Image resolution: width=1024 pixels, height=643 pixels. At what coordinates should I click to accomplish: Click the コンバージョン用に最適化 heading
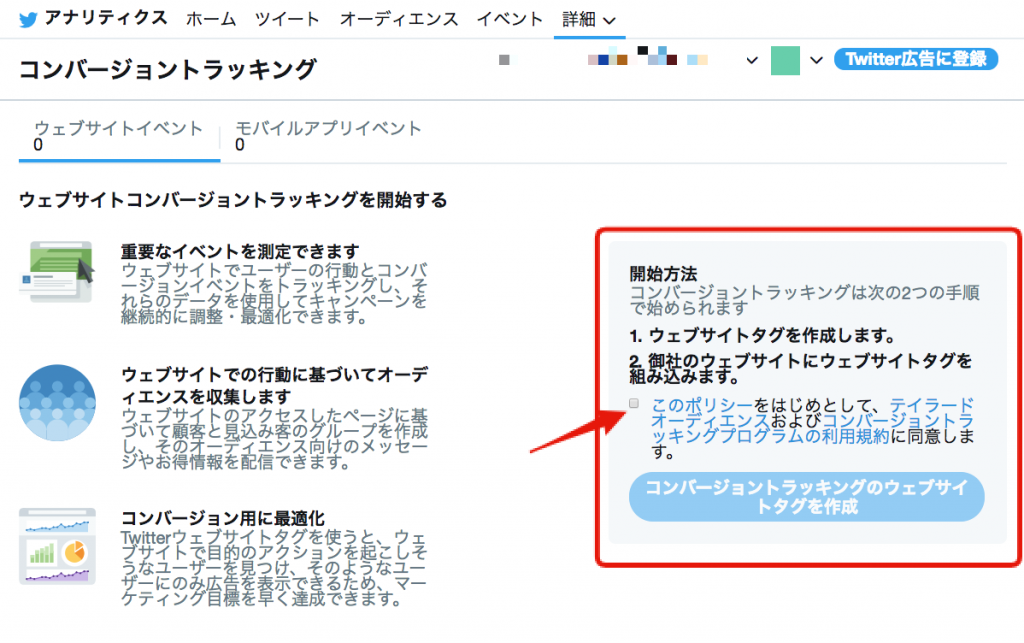tap(223, 518)
